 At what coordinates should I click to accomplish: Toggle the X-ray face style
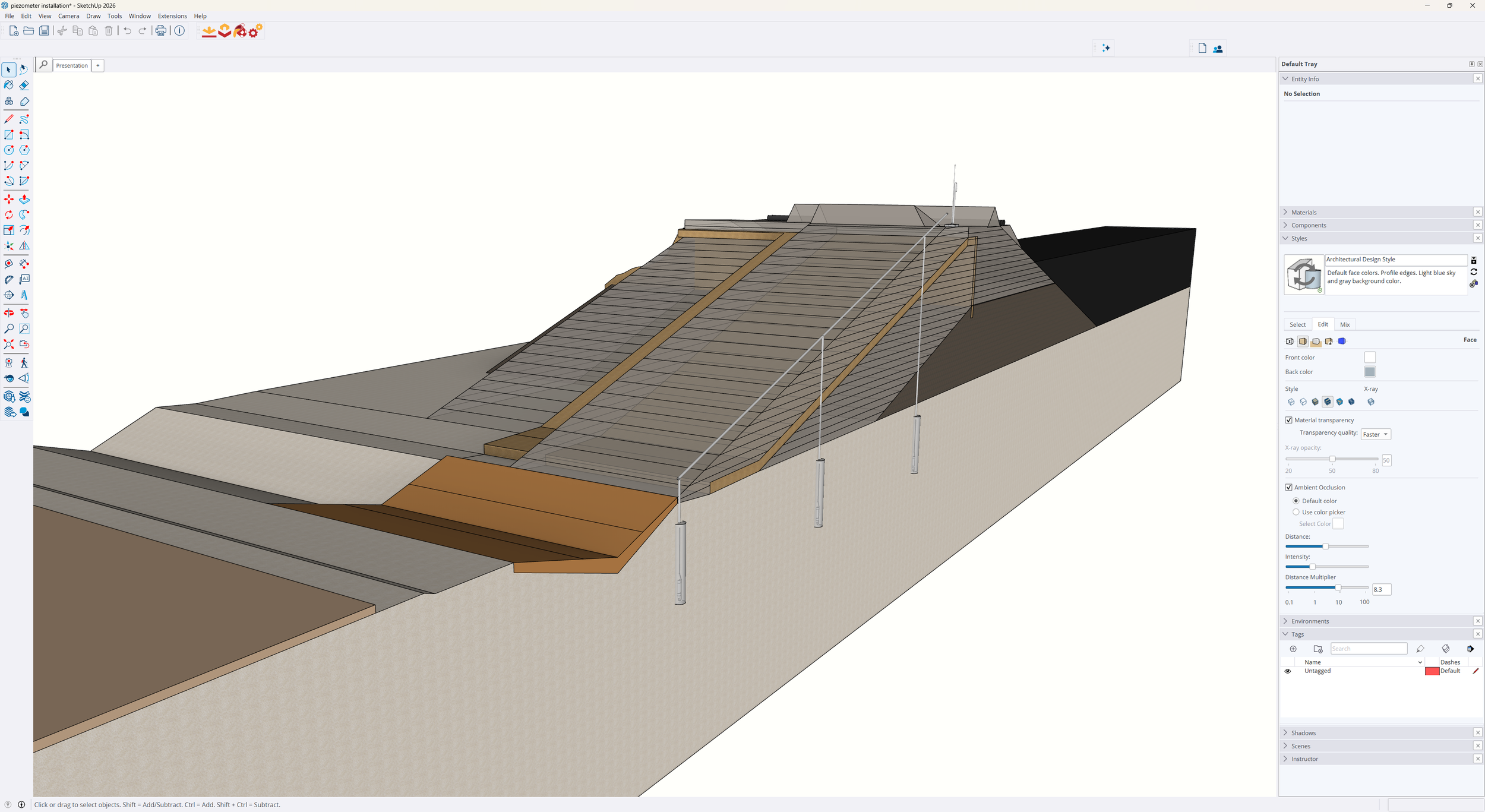point(1371,402)
